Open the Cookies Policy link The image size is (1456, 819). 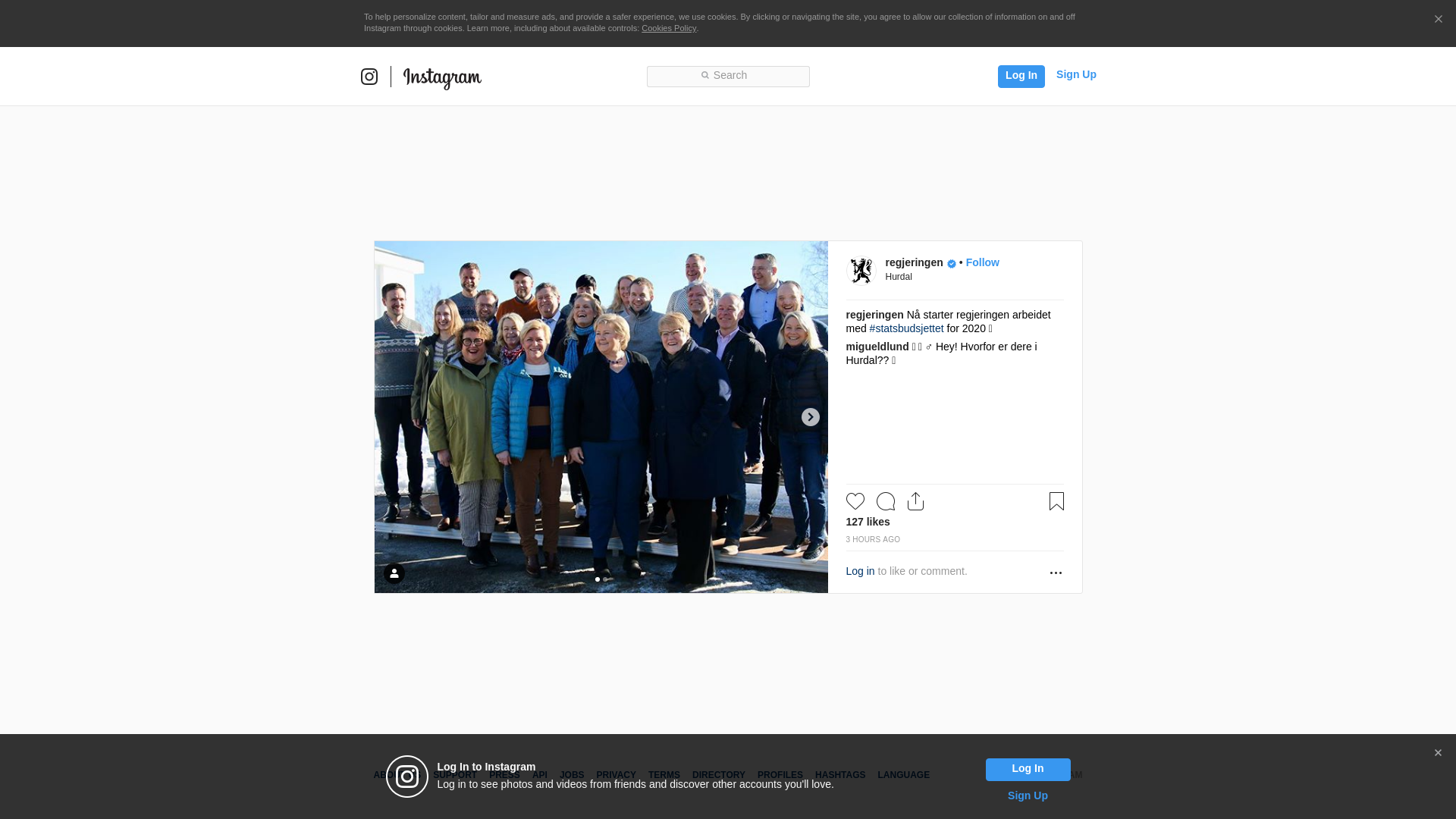coord(669,28)
